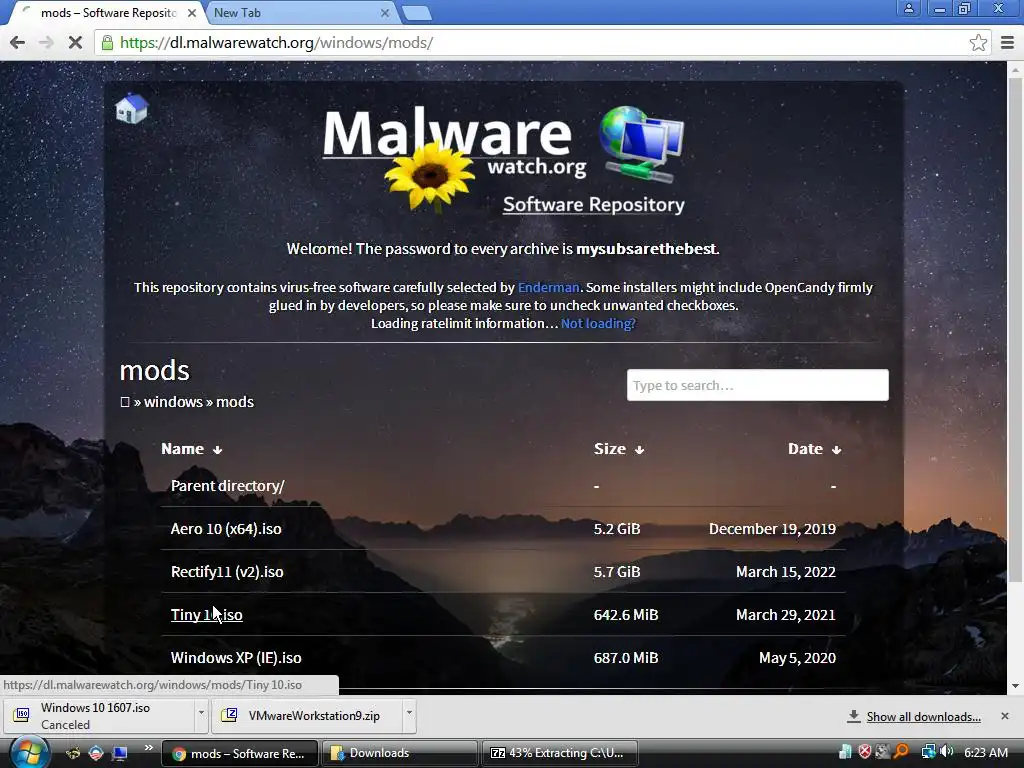Screen dimensions: 1024x768
Task: Click orange magnifier tray icon
Action: [901, 752]
